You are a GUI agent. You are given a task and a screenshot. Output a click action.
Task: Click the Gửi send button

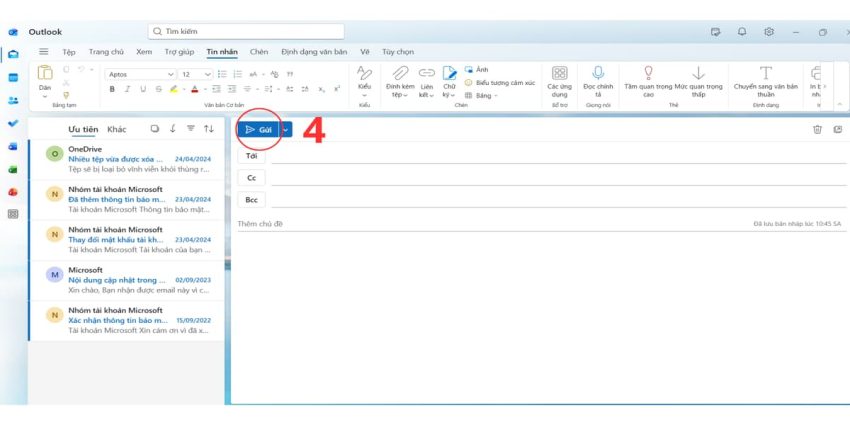pyautogui.click(x=259, y=130)
